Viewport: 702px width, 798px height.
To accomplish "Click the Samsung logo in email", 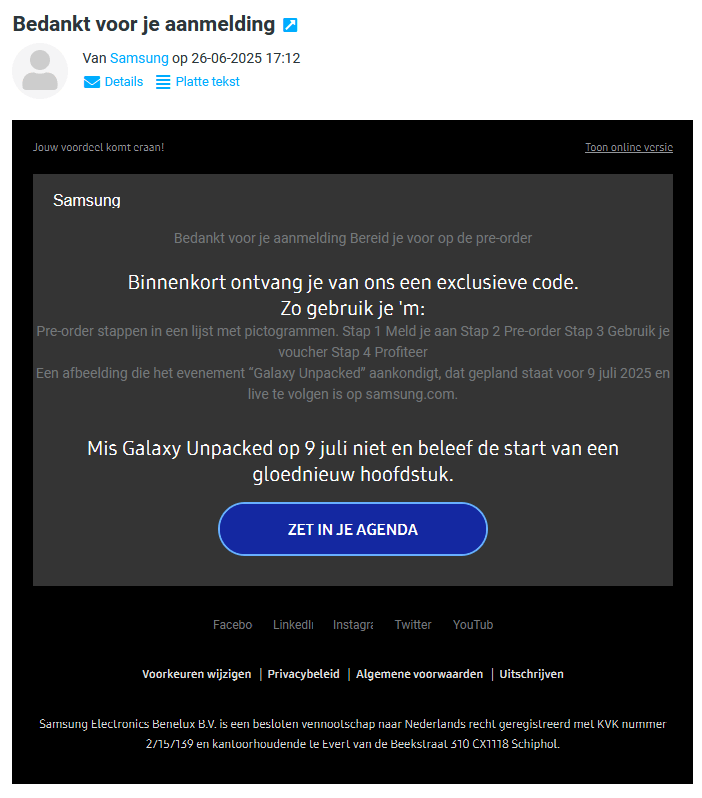I will pos(86,201).
